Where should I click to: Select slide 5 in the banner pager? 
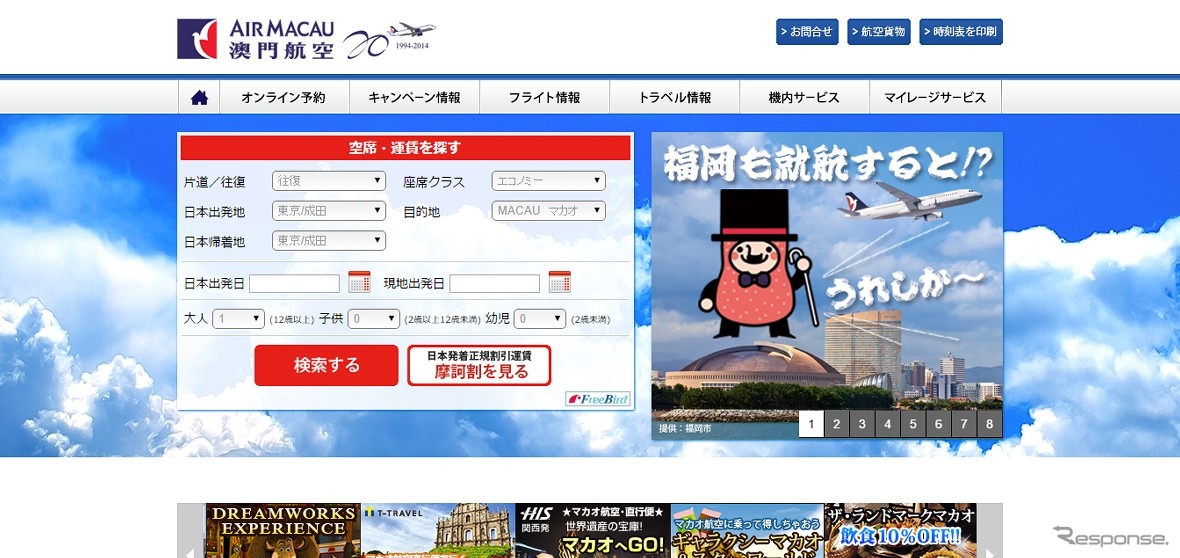[x=913, y=424]
